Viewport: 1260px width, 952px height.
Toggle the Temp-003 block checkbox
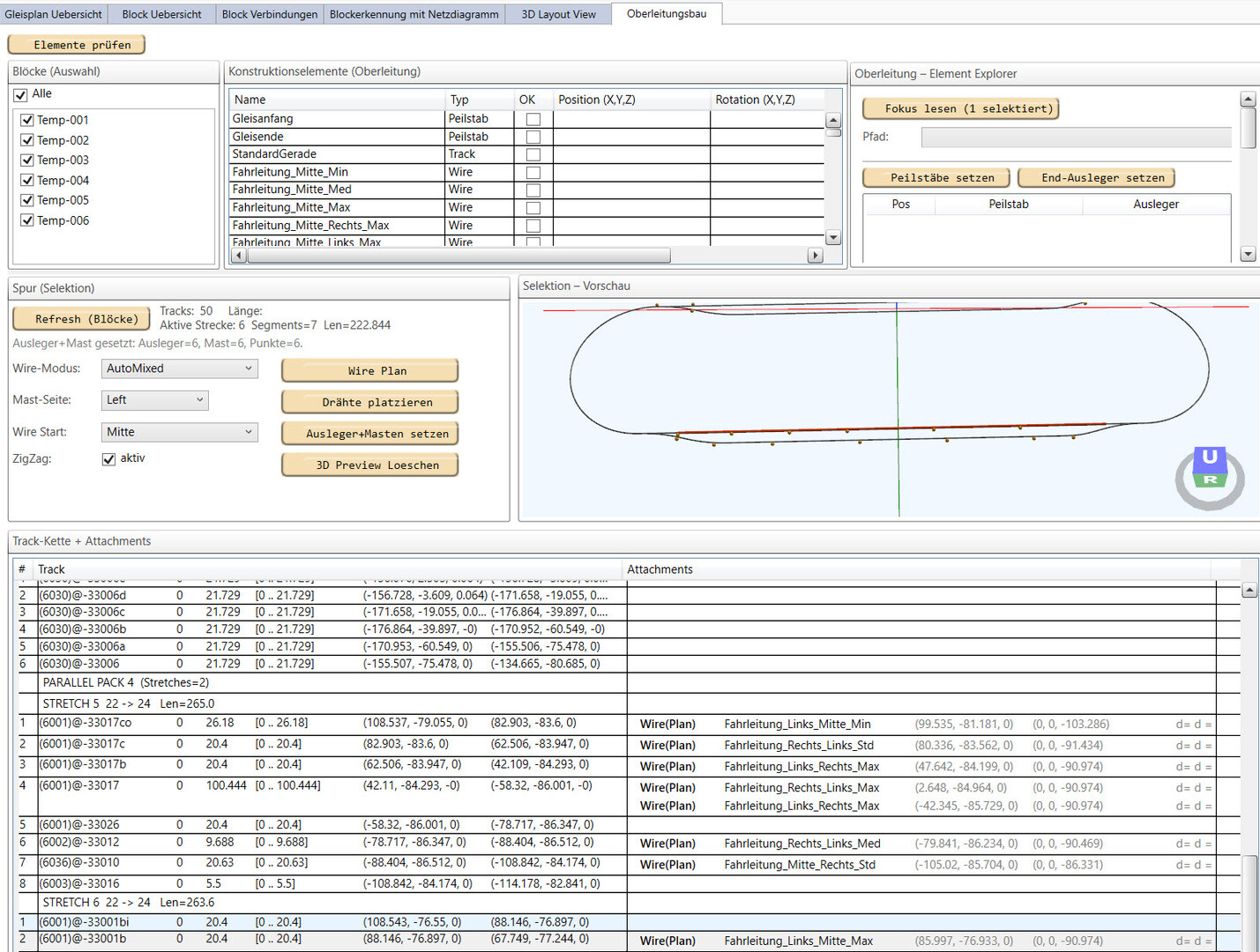coord(27,160)
